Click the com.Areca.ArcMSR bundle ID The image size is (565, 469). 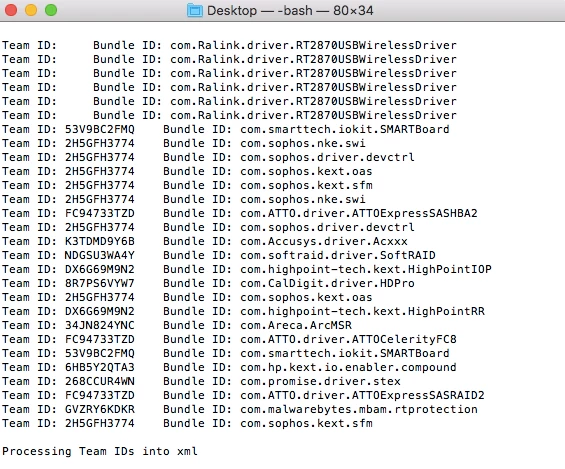pyautogui.click(x=296, y=325)
